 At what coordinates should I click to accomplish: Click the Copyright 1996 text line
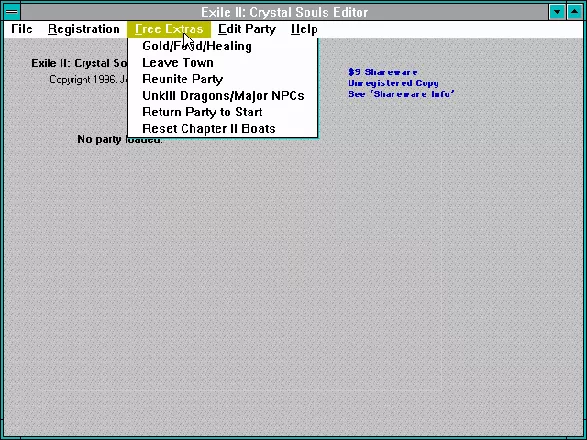tap(88, 79)
